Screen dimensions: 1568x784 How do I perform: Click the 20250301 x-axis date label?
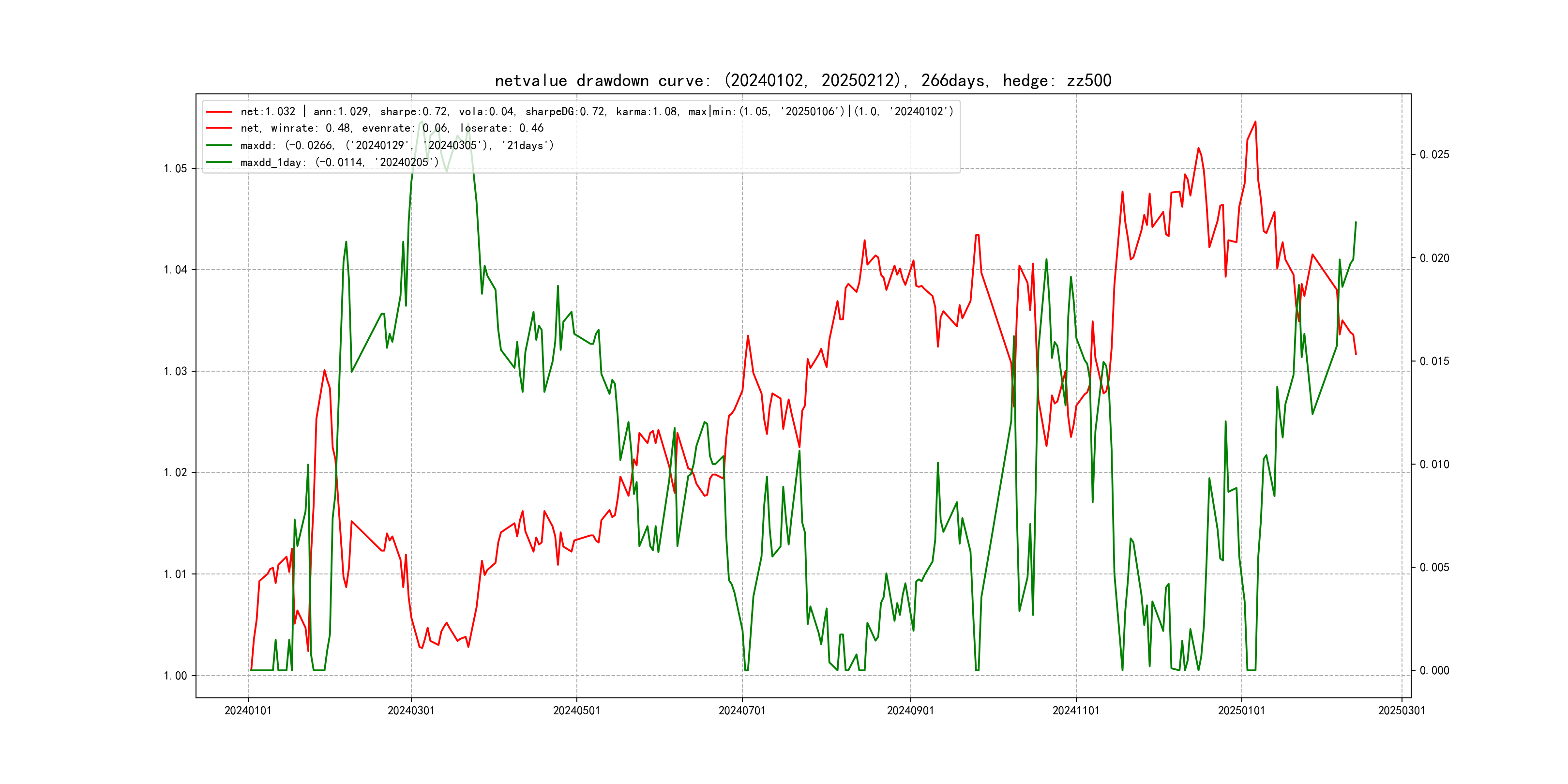1401,711
